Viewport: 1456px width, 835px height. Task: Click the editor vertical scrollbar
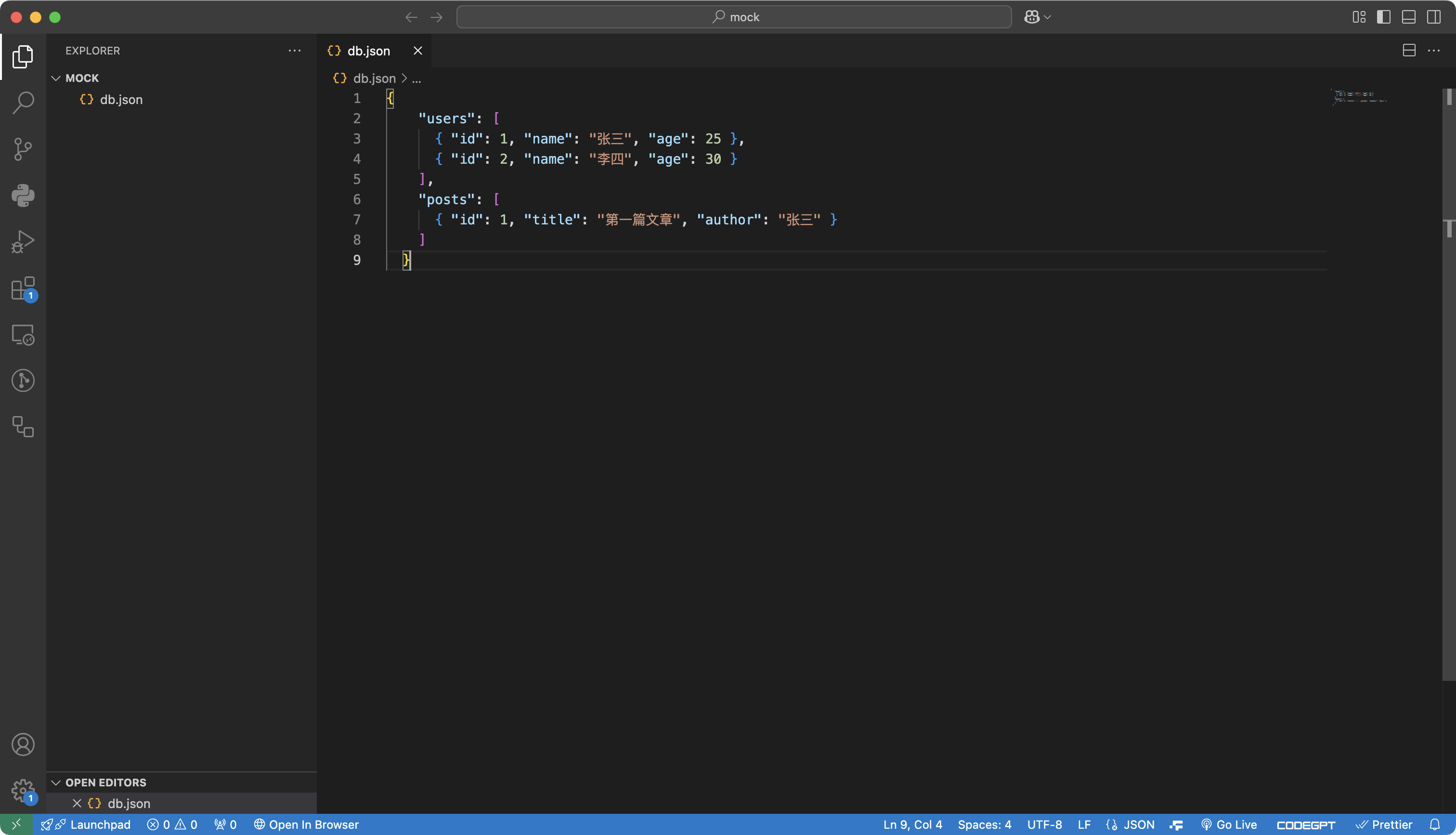[x=1449, y=402]
